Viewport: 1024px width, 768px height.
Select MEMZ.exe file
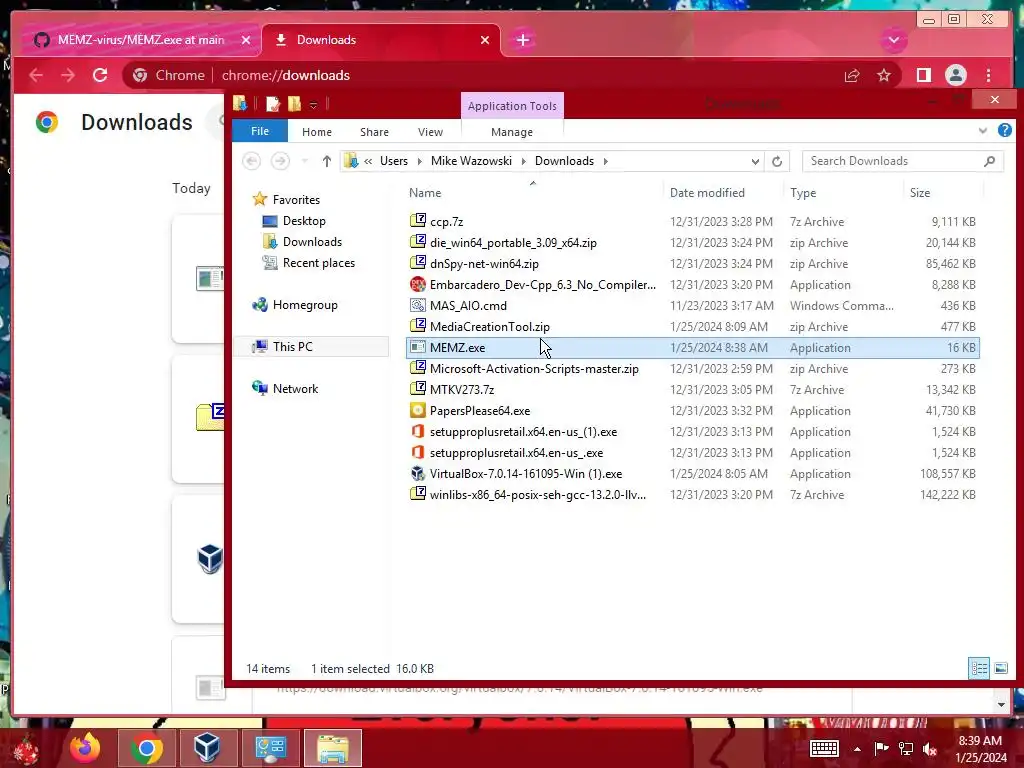point(692,347)
